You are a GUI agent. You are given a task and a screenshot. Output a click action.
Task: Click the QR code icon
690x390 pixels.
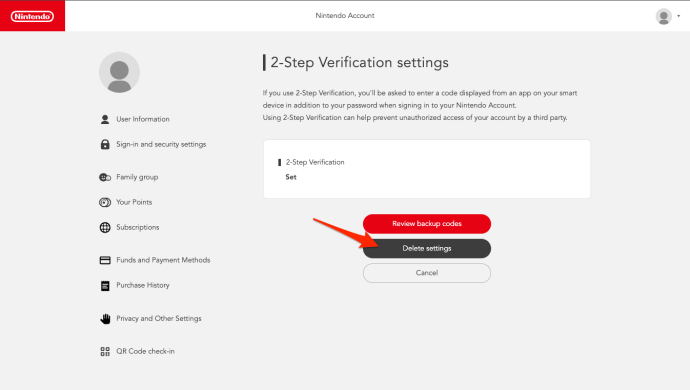[105, 351]
